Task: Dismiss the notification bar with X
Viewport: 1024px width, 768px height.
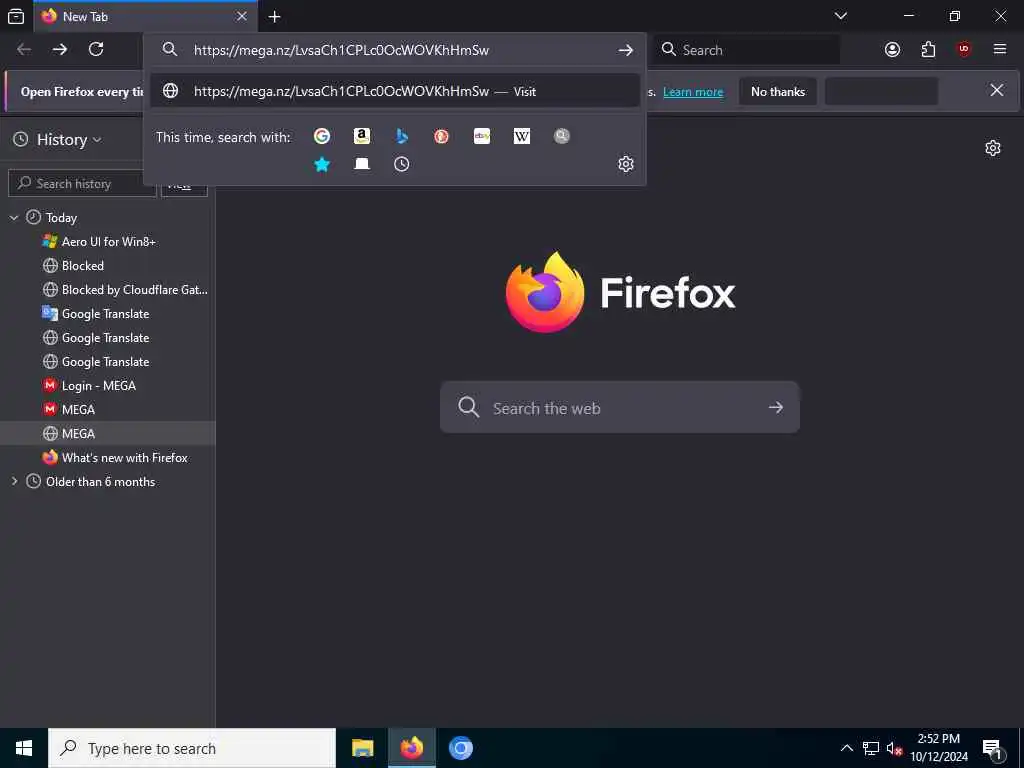Action: pos(997,90)
